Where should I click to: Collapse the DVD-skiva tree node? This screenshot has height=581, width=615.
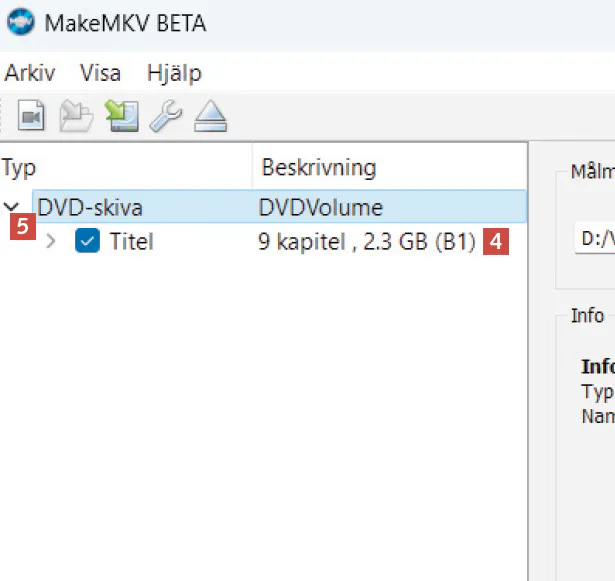click(11, 206)
